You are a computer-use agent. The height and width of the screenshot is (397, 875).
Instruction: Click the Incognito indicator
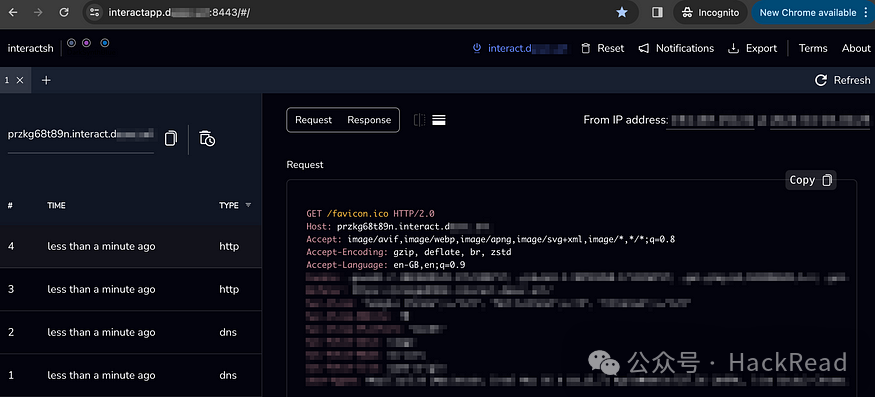(710, 12)
